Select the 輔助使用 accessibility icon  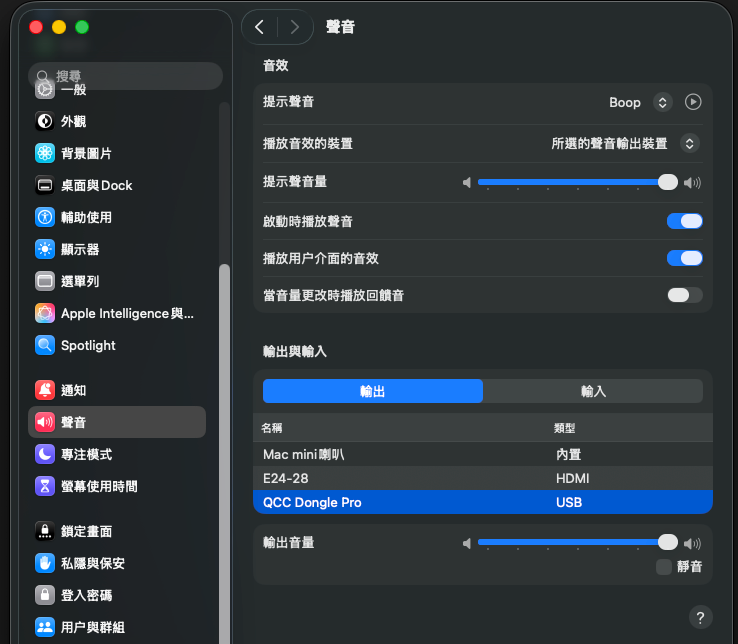(x=45, y=217)
